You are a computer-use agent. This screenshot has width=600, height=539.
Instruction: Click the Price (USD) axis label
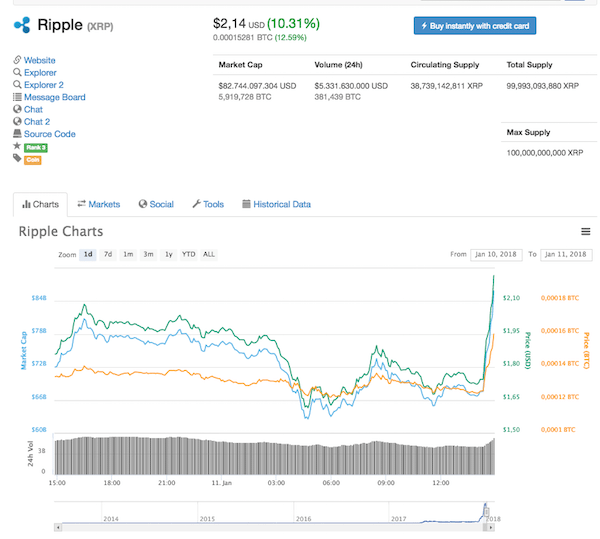pyautogui.click(x=527, y=351)
